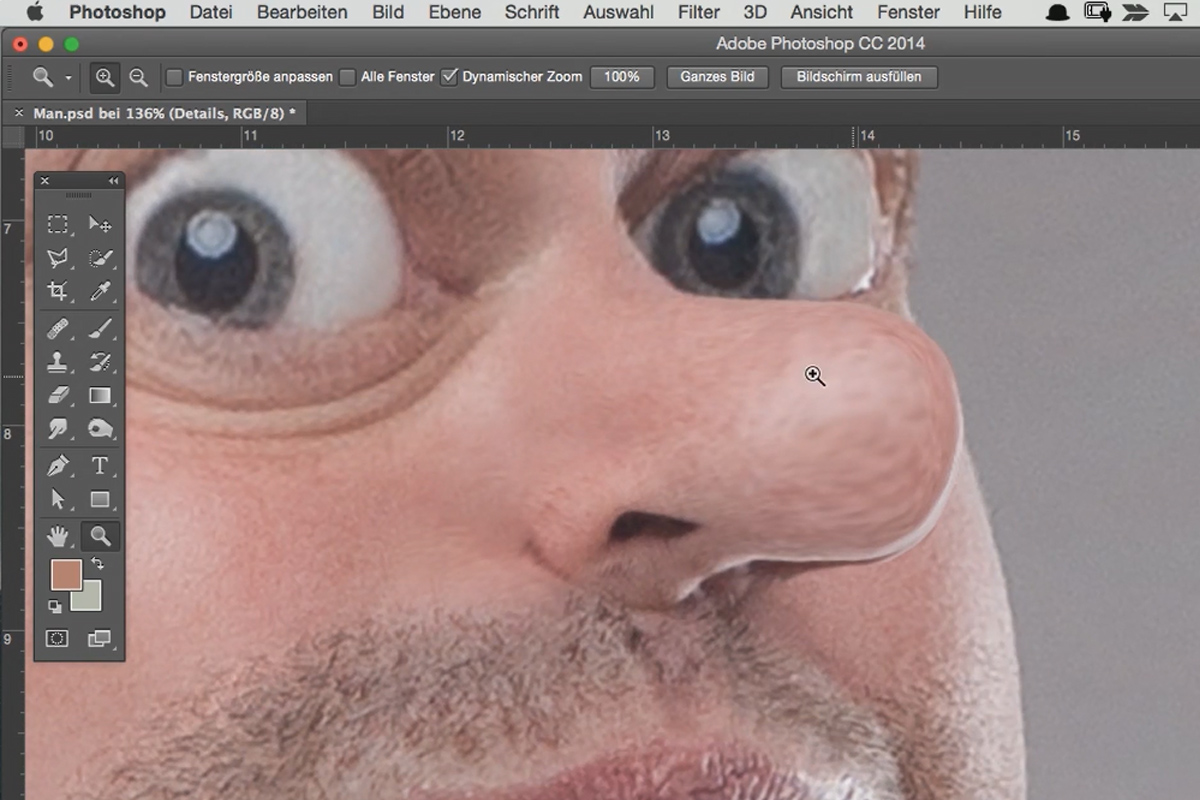Activate the Crop tool

[58, 292]
